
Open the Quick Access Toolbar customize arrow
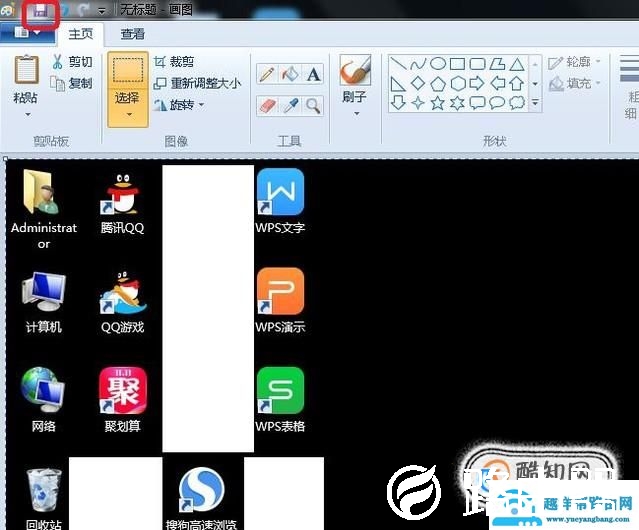click(102, 11)
